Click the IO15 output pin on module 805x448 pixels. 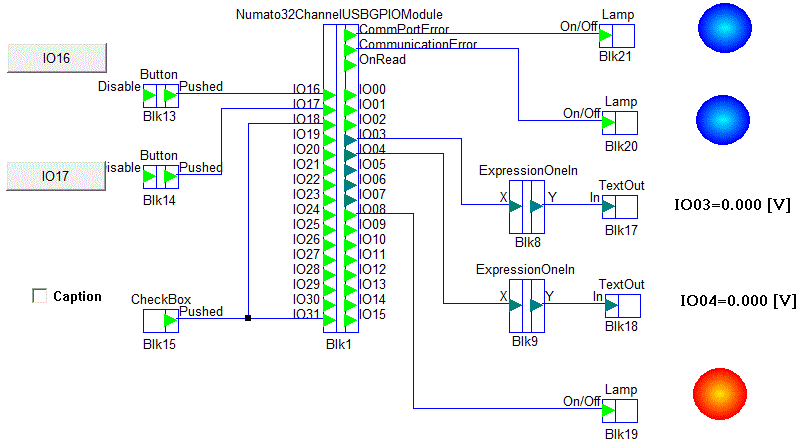[350, 321]
